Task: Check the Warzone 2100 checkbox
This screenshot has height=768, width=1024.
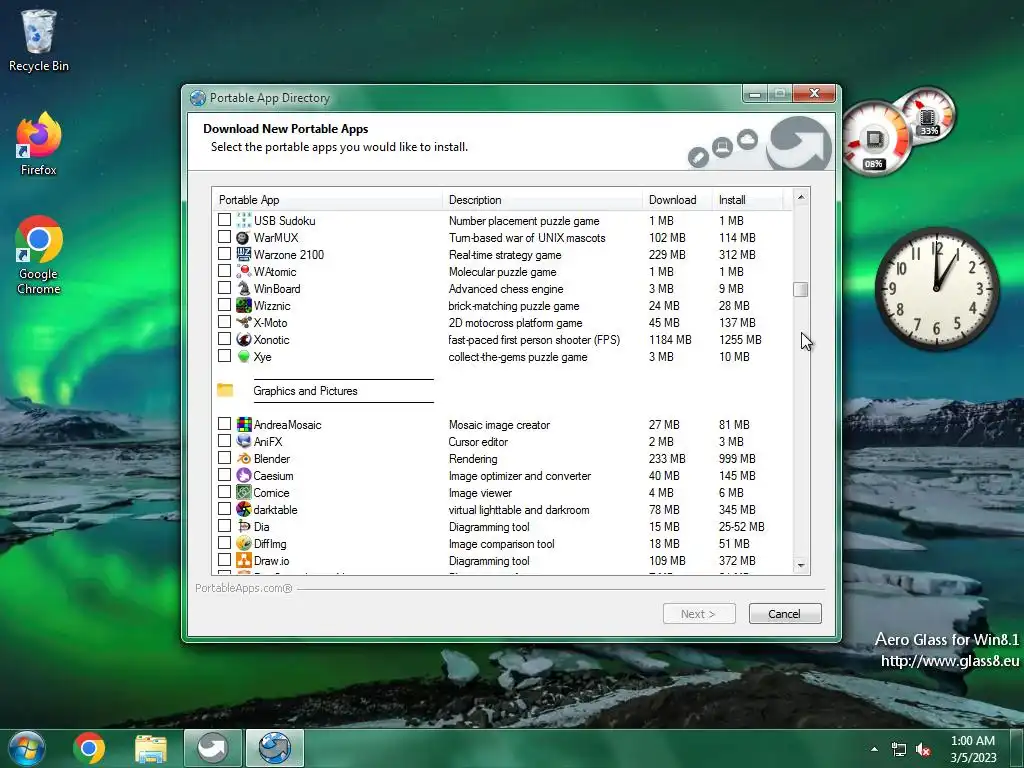Action: [x=224, y=253]
